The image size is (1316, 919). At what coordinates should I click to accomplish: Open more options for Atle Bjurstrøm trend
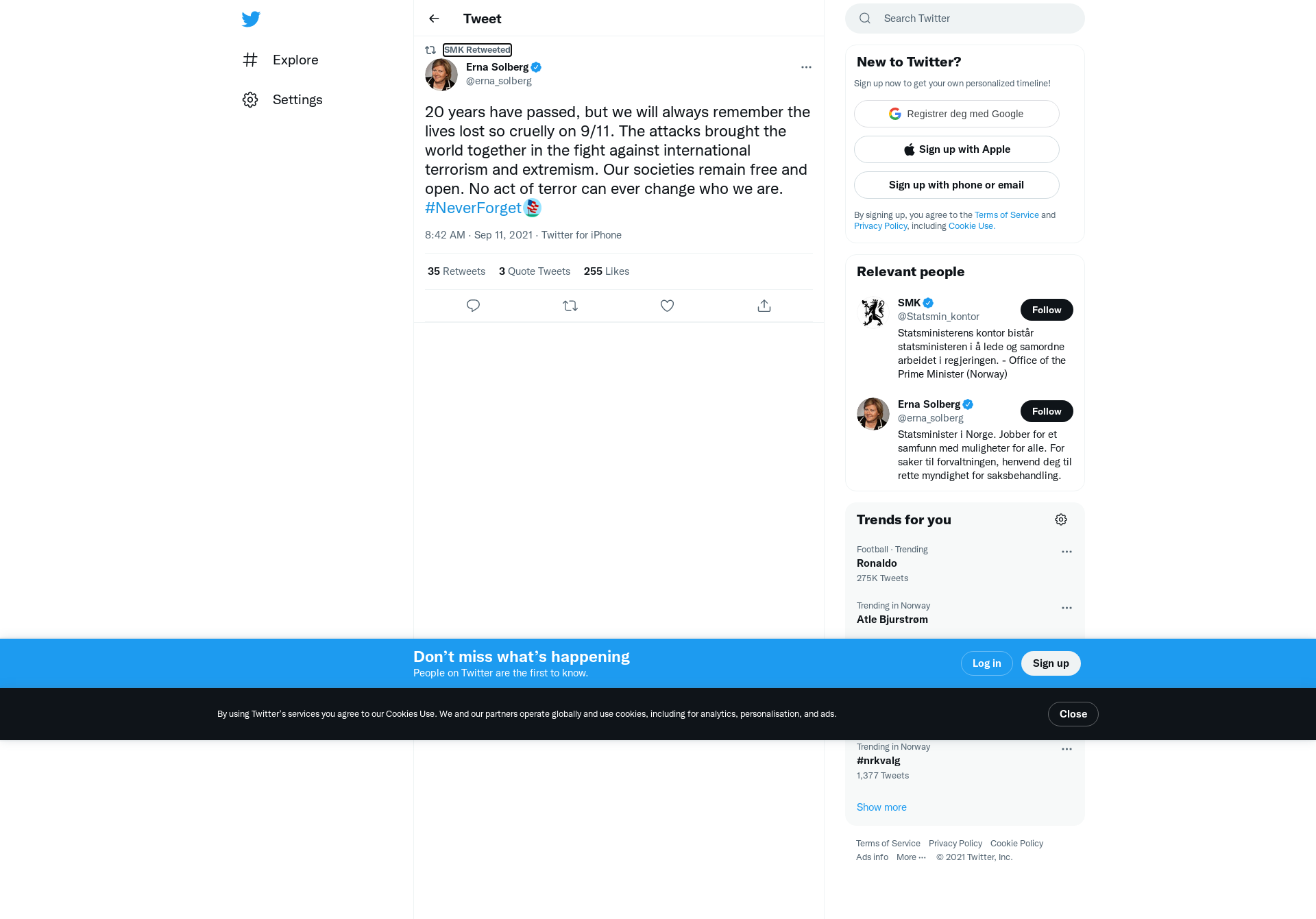(1067, 608)
